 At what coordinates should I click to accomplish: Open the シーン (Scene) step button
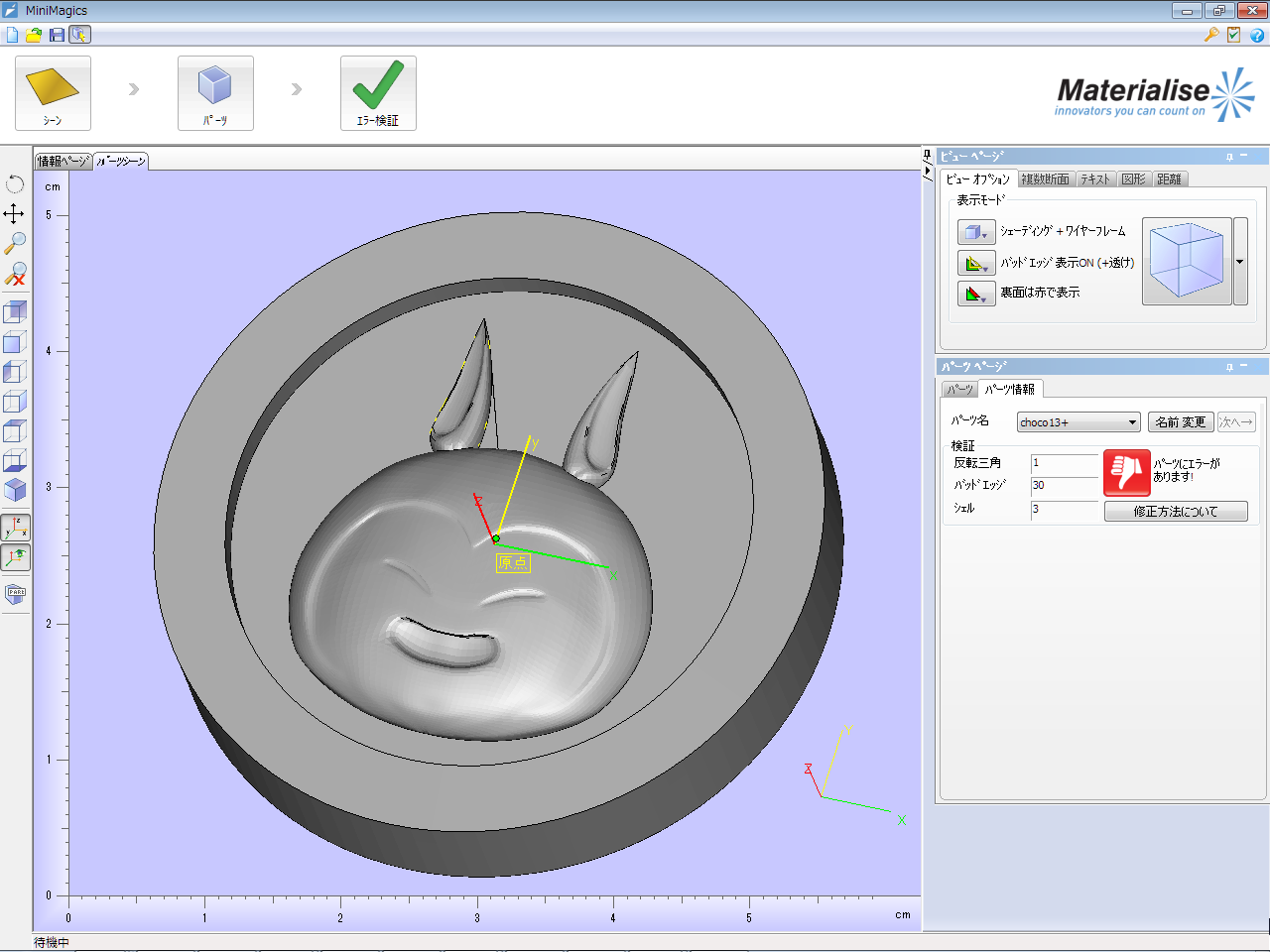(x=53, y=93)
